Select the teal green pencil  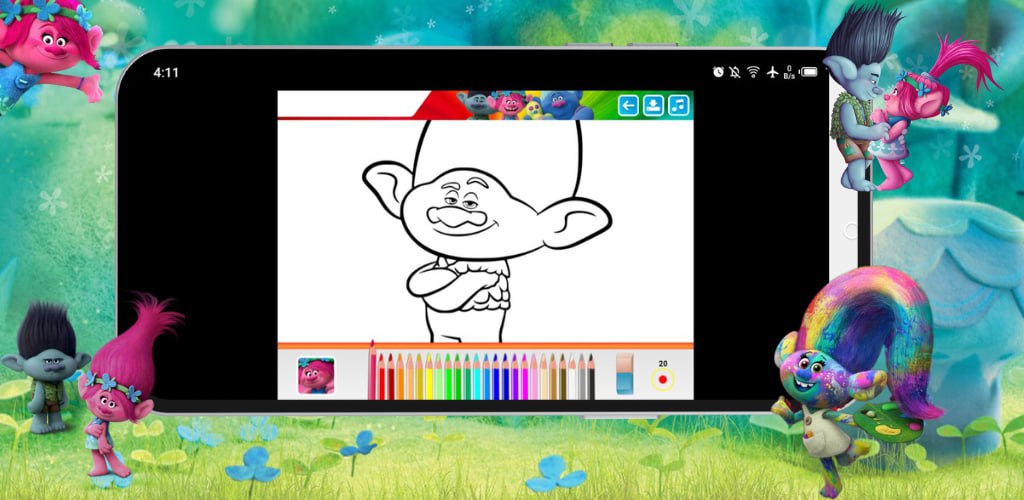click(x=467, y=377)
